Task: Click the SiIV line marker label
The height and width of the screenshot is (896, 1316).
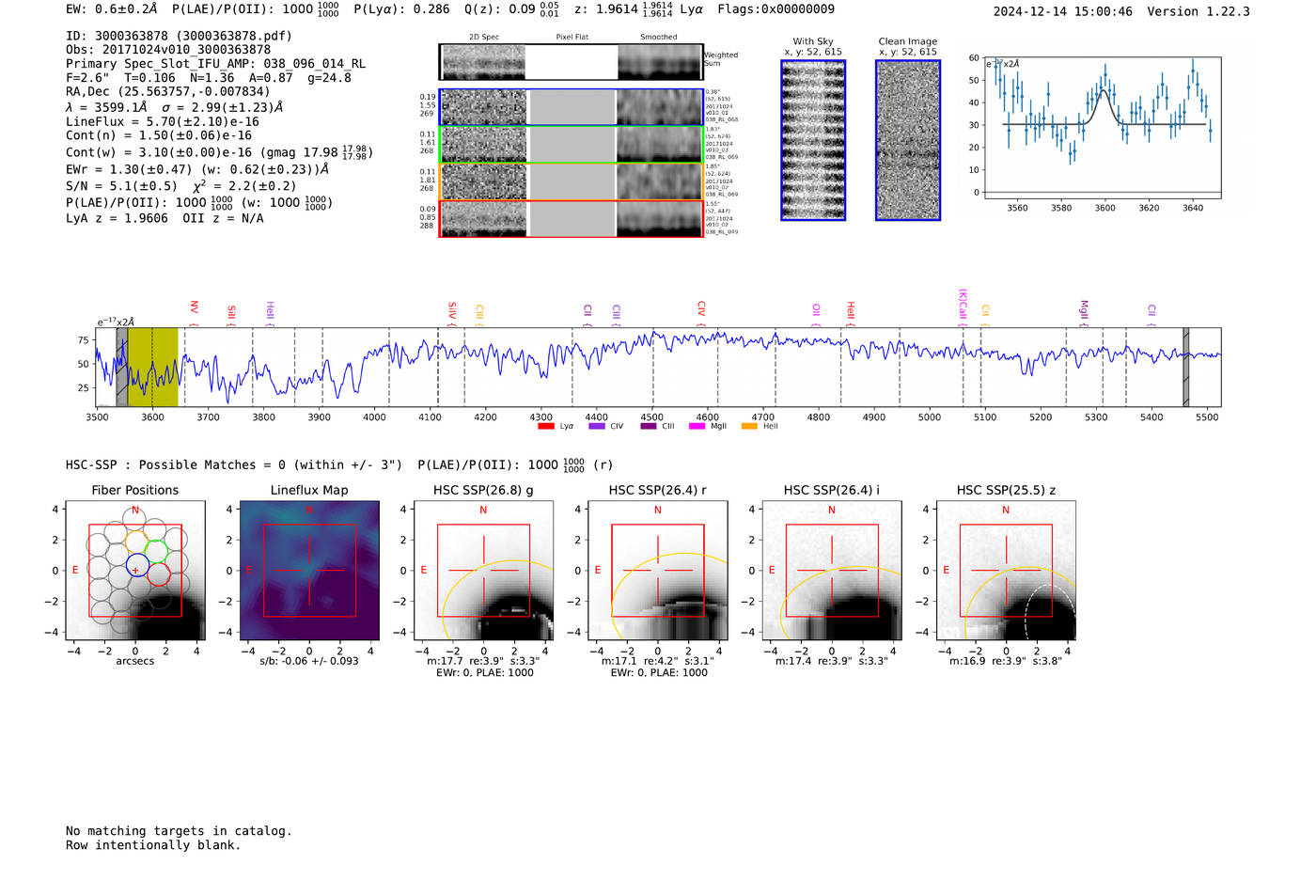Action: 452,312
